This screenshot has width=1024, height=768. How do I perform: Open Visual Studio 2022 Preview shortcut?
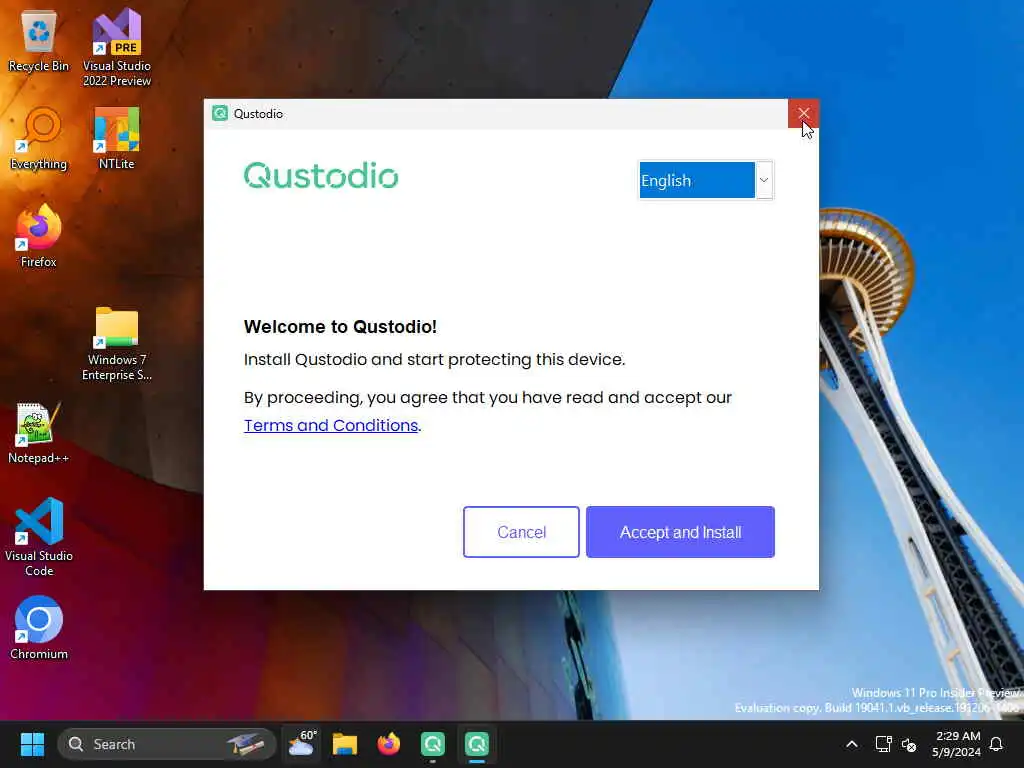point(117,47)
